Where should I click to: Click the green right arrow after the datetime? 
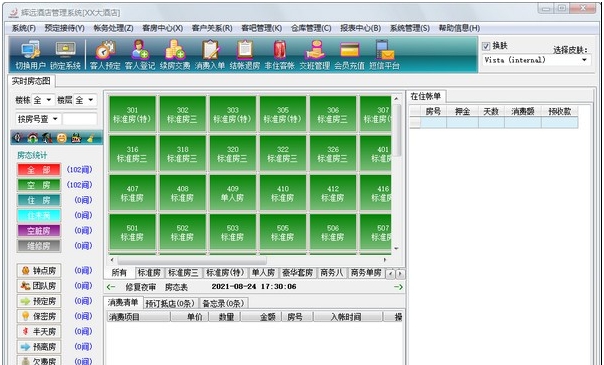398,287
